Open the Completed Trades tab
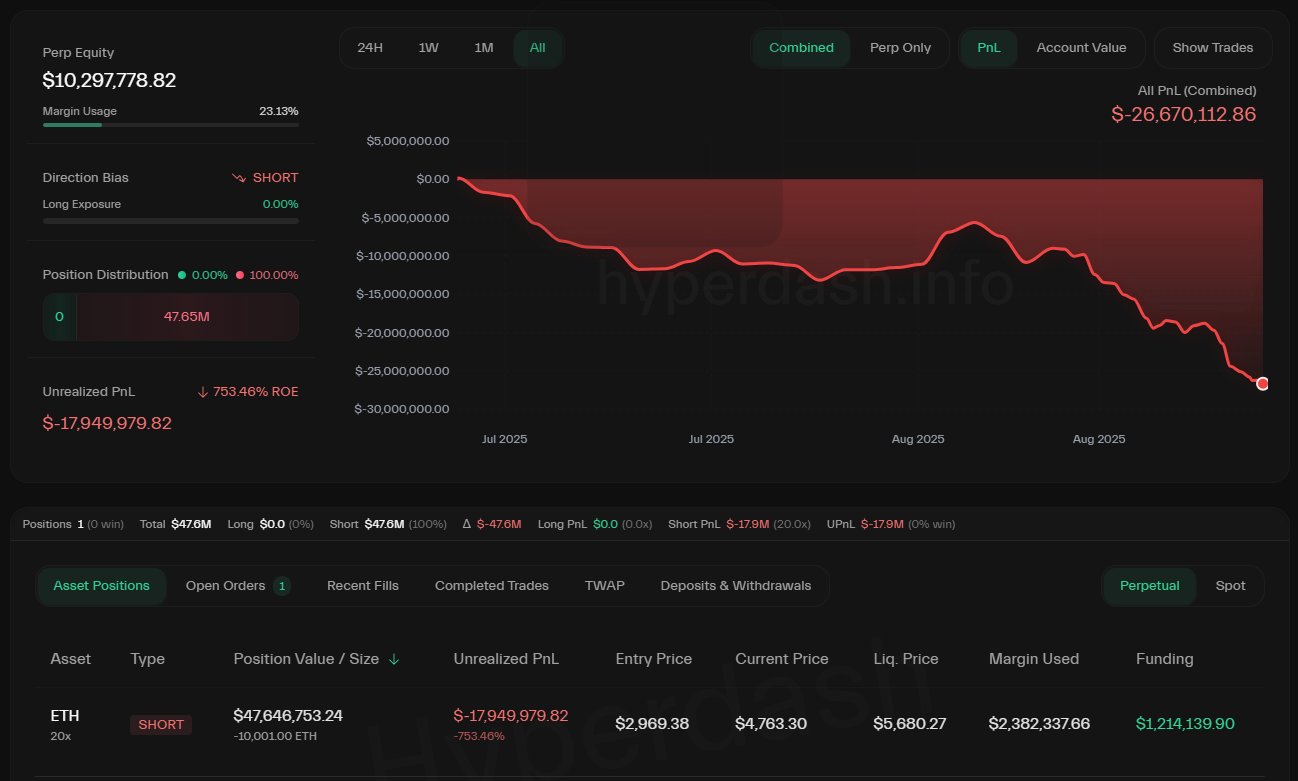Screen dimensions: 1298x781 point(492,586)
